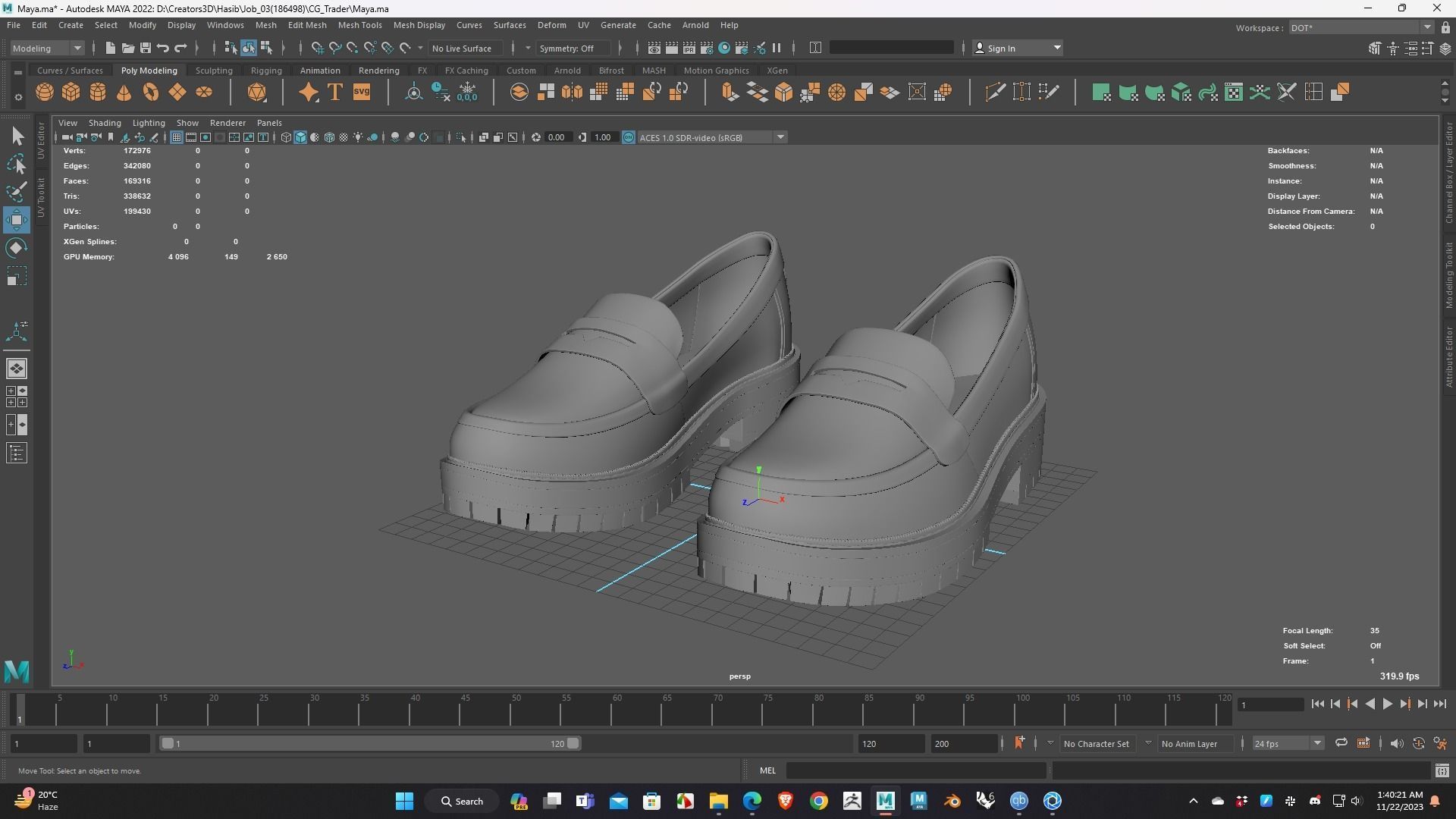Open Symmetry: Off dropdown
The image size is (1456, 819).
pos(572,48)
